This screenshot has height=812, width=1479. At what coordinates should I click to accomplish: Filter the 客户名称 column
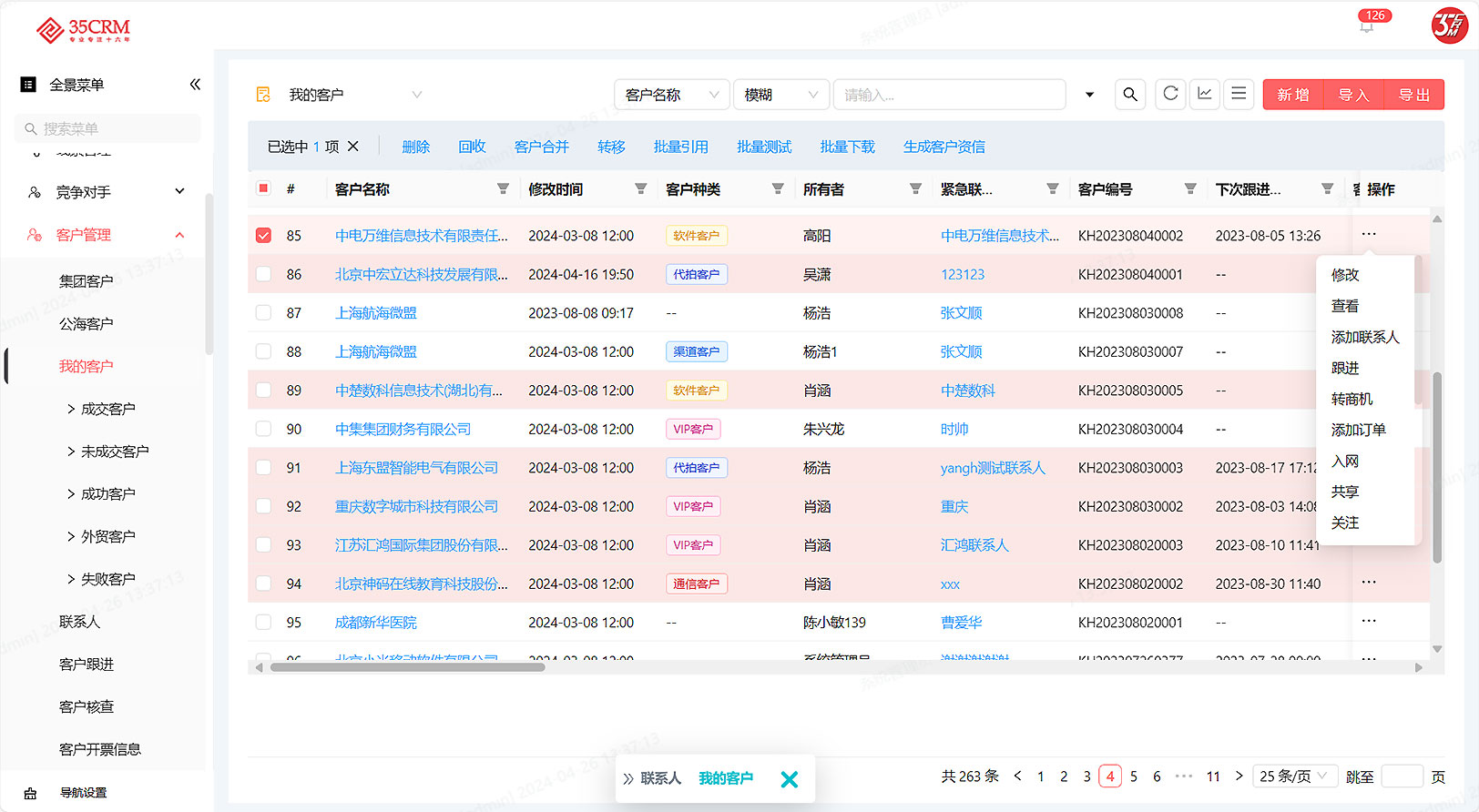click(x=503, y=189)
